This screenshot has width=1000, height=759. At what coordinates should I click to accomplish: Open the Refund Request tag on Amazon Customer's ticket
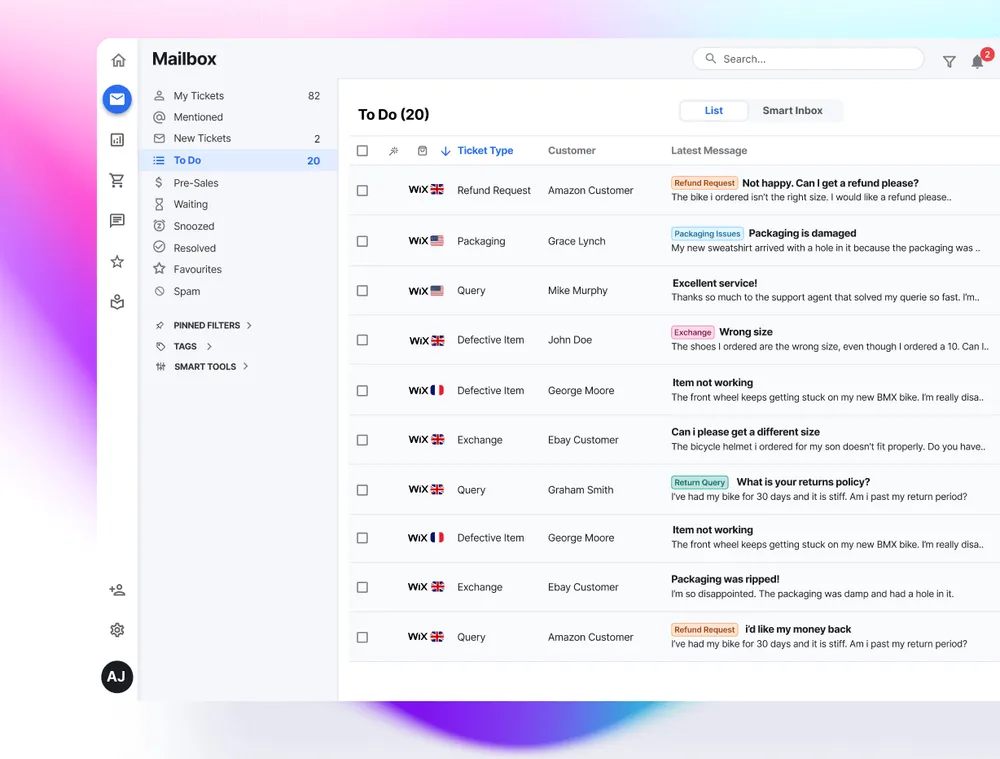coord(704,182)
